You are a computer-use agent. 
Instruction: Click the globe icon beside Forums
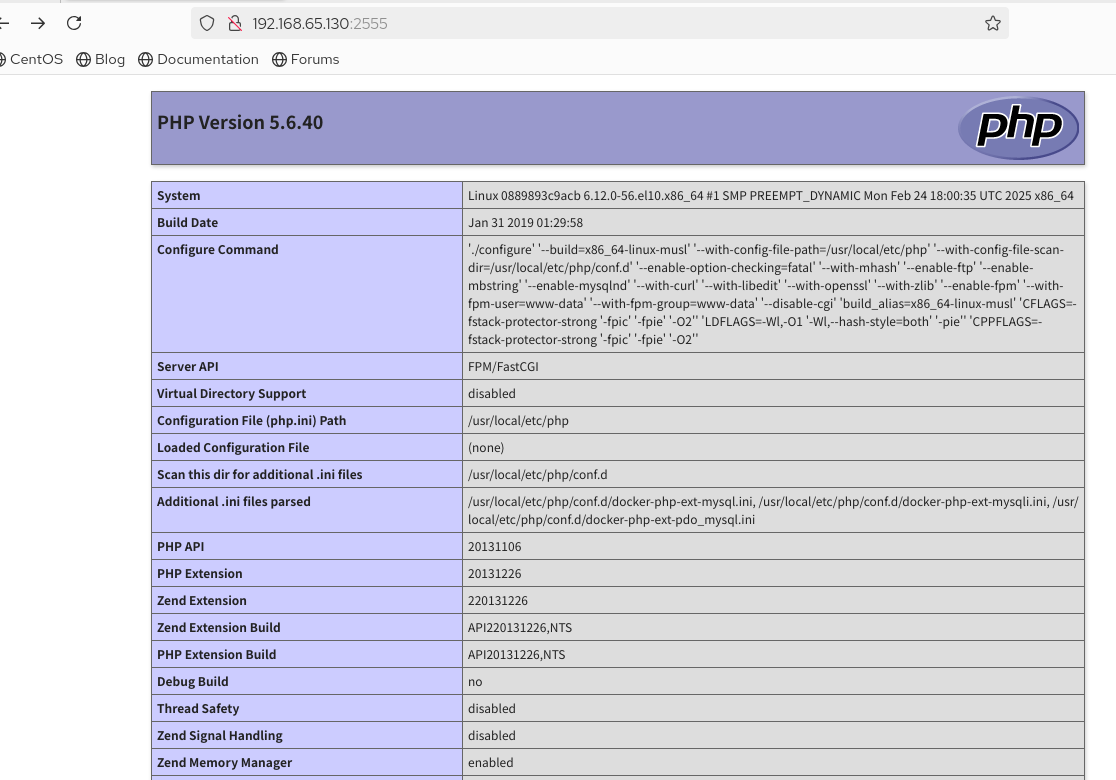click(279, 60)
